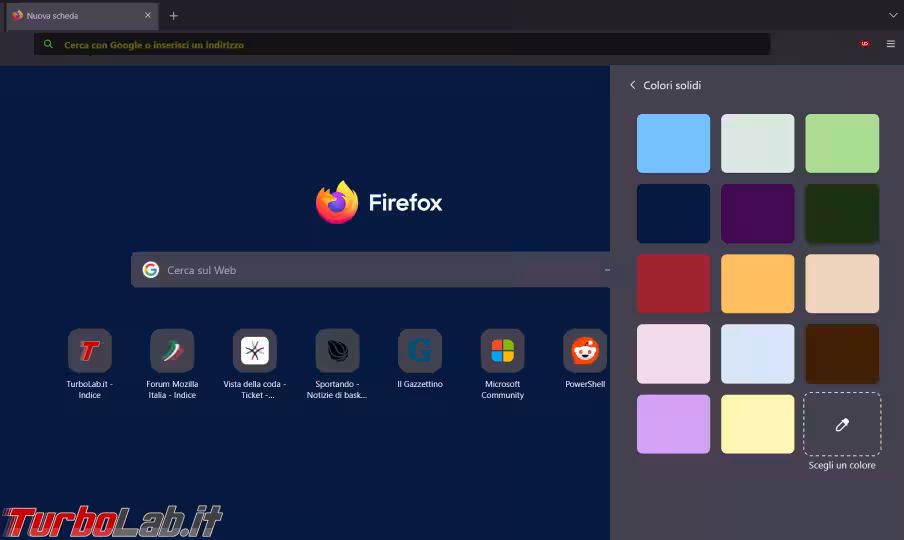Click the Scegli un colore label
Image resolution: width=904 pixels, height=540 pixels.
point(842,465)
